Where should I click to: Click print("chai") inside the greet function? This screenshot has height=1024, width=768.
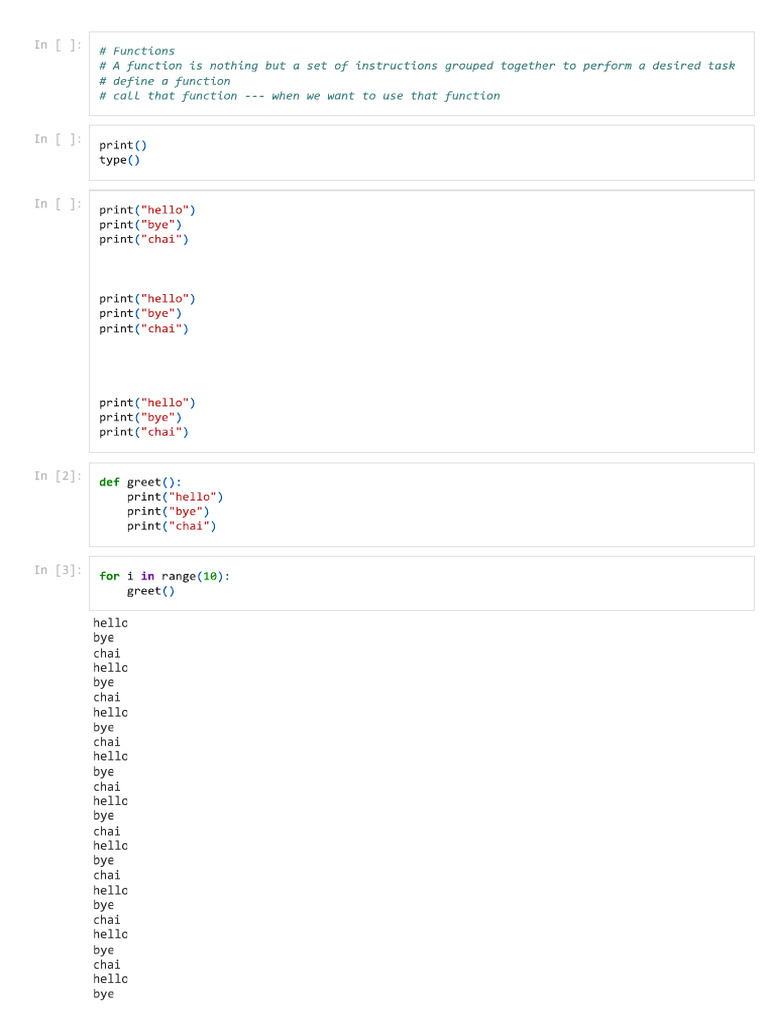[172, 526]
